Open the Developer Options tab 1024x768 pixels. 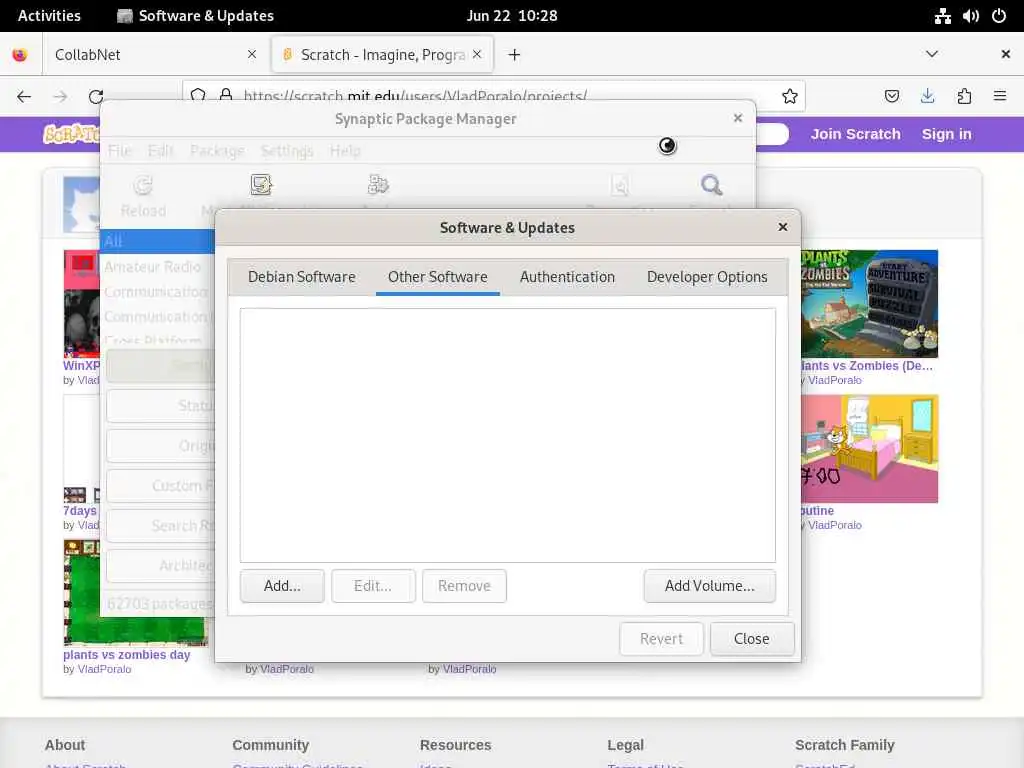pos(707,277)
